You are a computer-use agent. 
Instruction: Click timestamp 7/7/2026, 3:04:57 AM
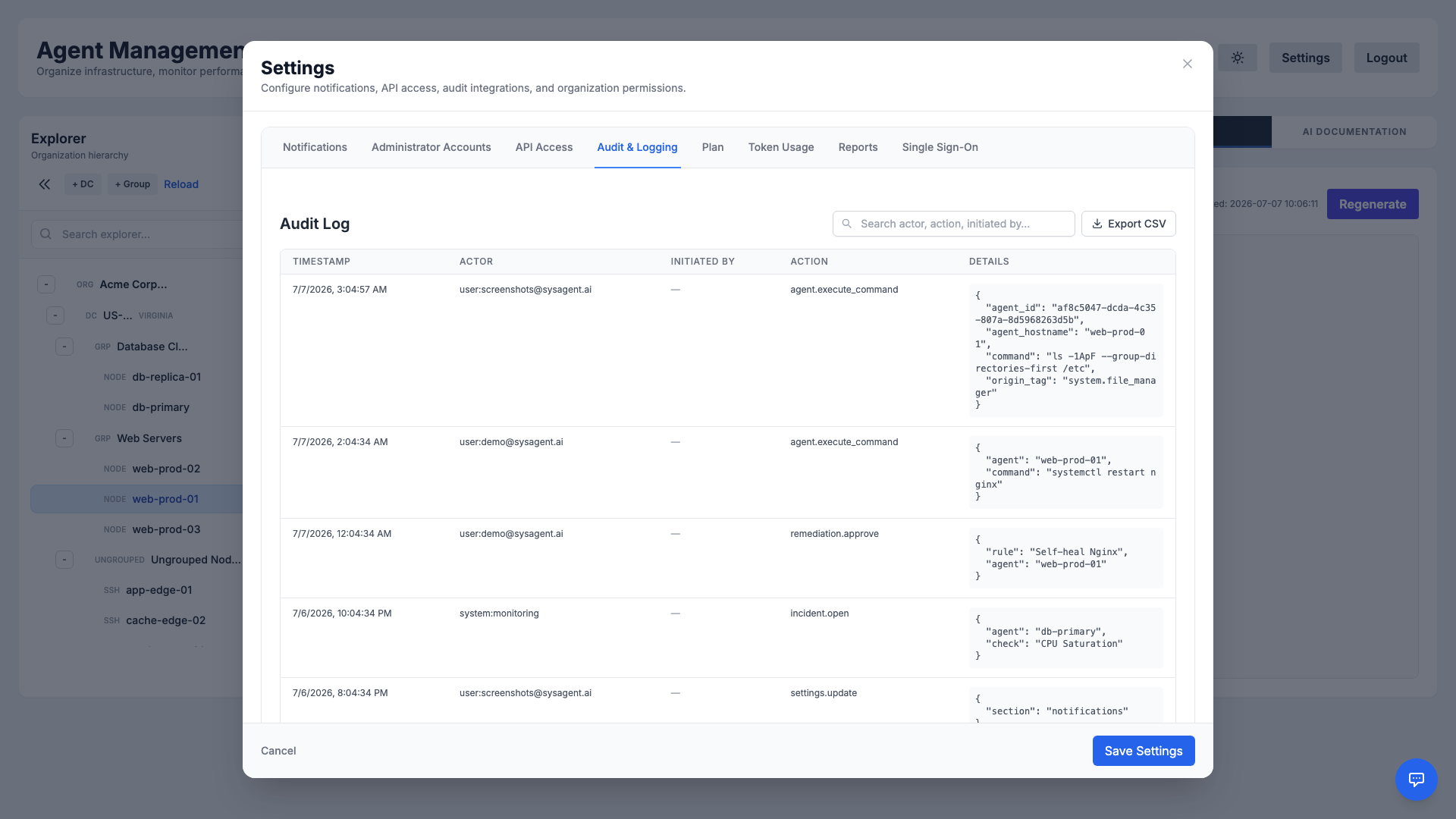coord(340,290)
